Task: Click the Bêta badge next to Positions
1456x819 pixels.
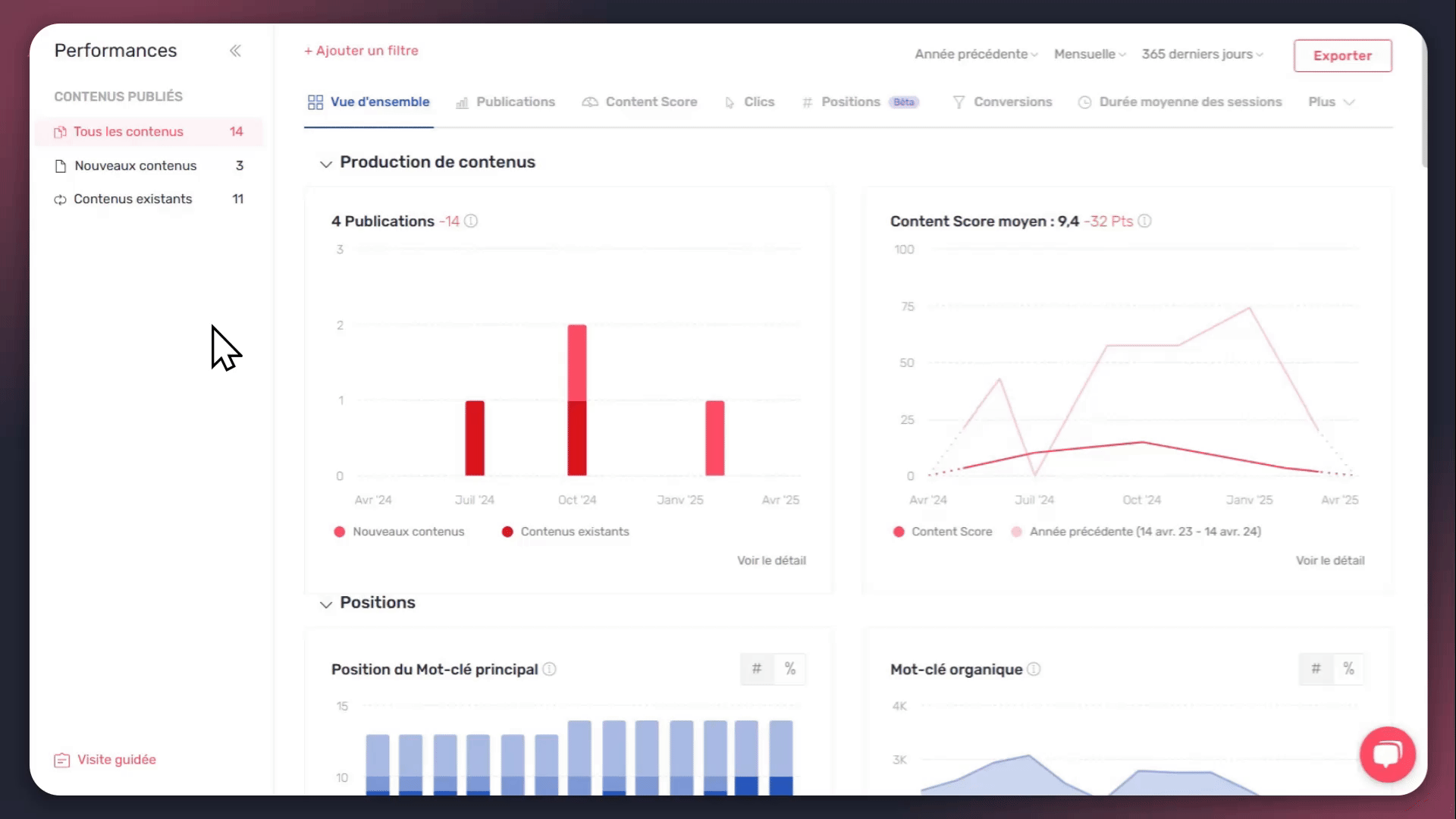Action: coord(904,102)
